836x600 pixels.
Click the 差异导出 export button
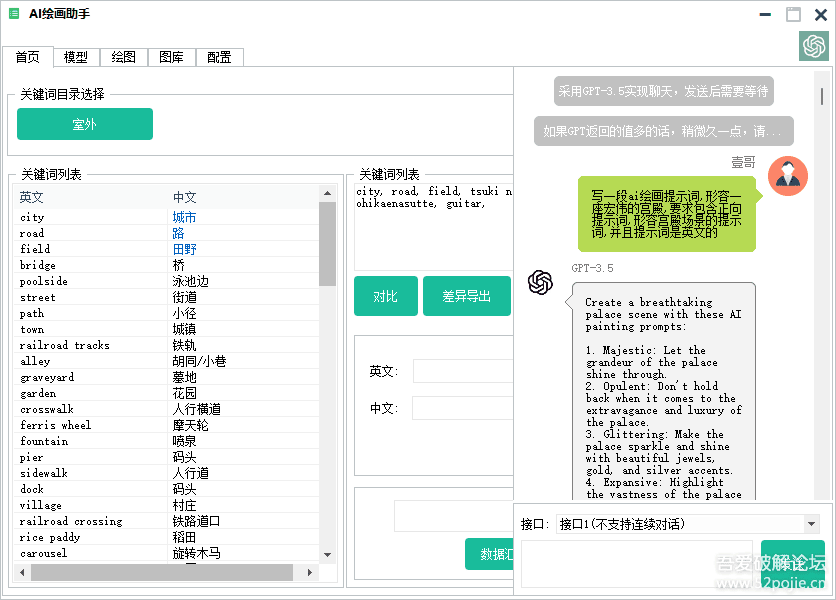coord(466,296)
